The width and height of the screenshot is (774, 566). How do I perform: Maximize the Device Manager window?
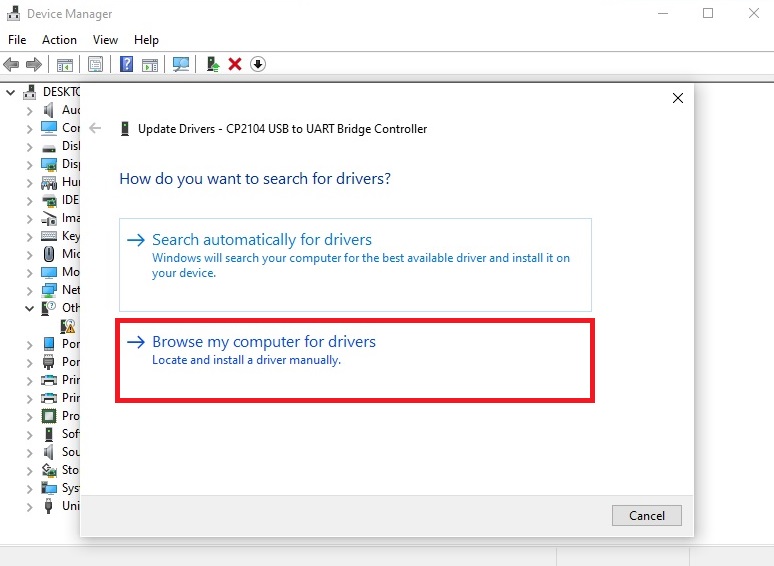coord(708,13)
